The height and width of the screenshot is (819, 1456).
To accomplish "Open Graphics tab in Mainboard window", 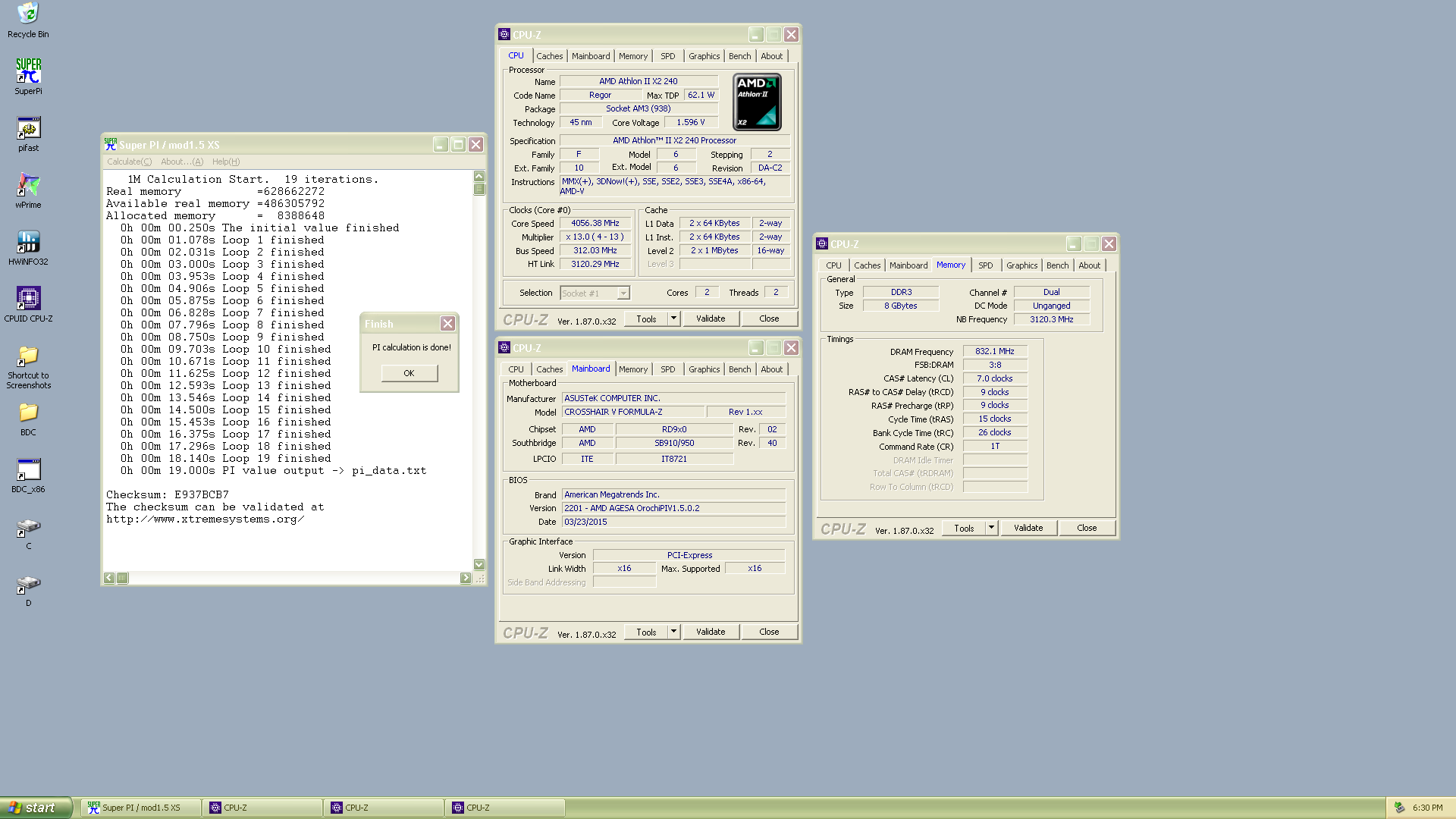I will coord(704,369).
